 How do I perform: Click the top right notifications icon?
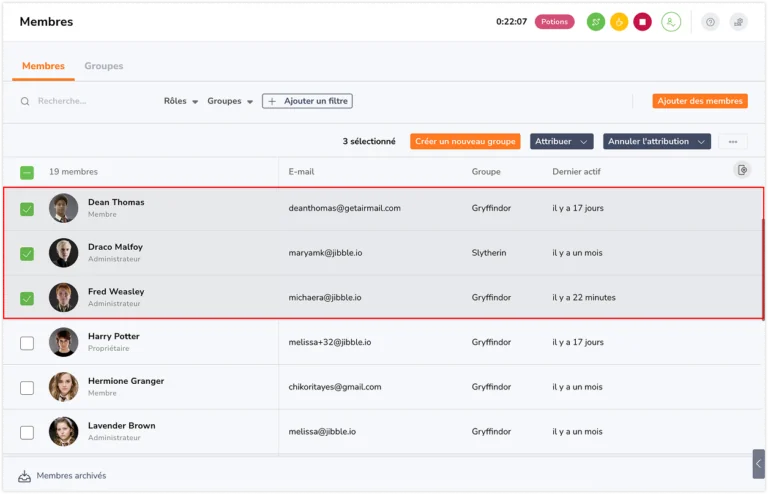pyautogui.click(x=738, y=22)
